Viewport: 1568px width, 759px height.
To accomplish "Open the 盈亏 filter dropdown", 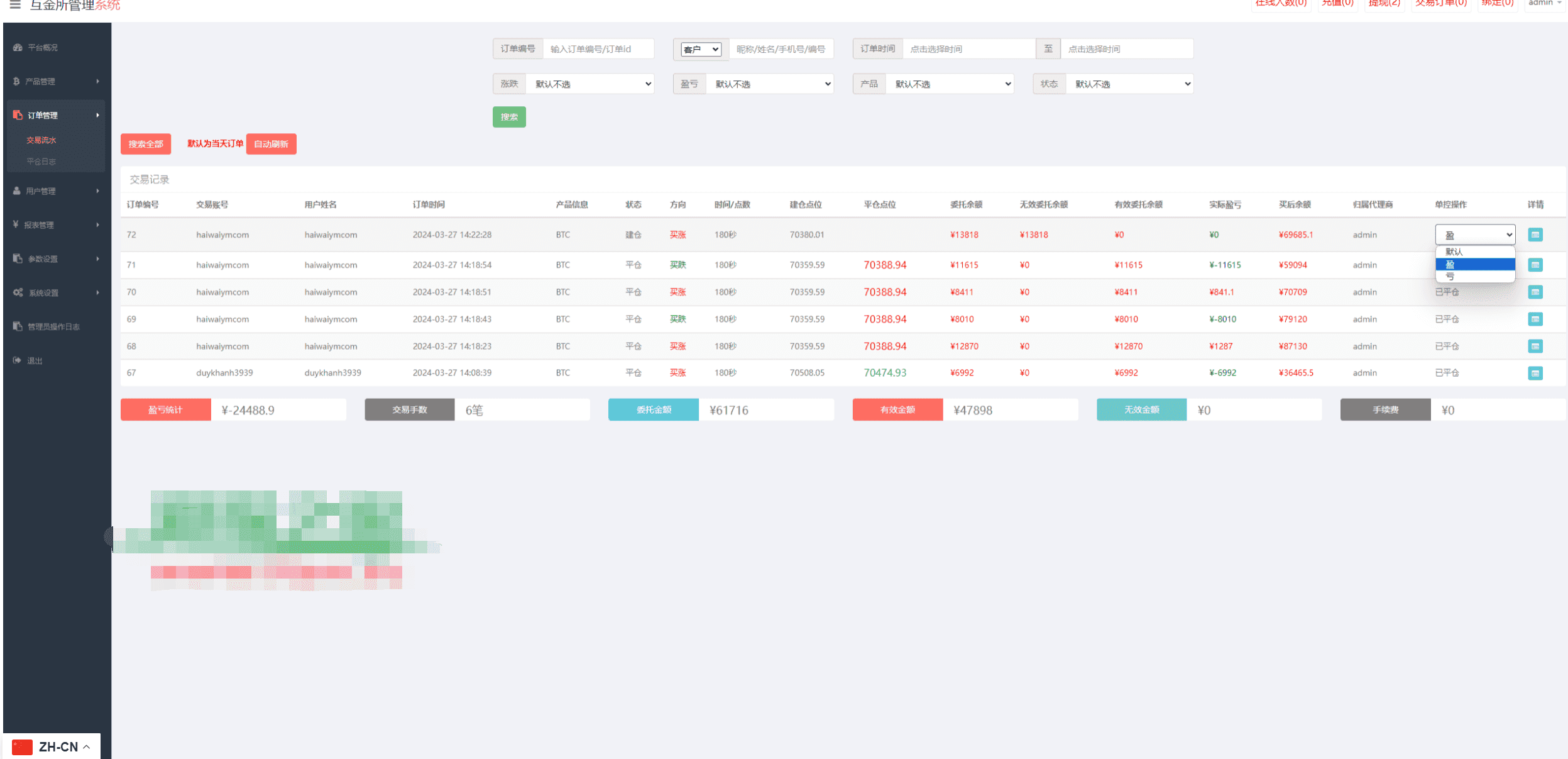I will click(x=770, y=84).
